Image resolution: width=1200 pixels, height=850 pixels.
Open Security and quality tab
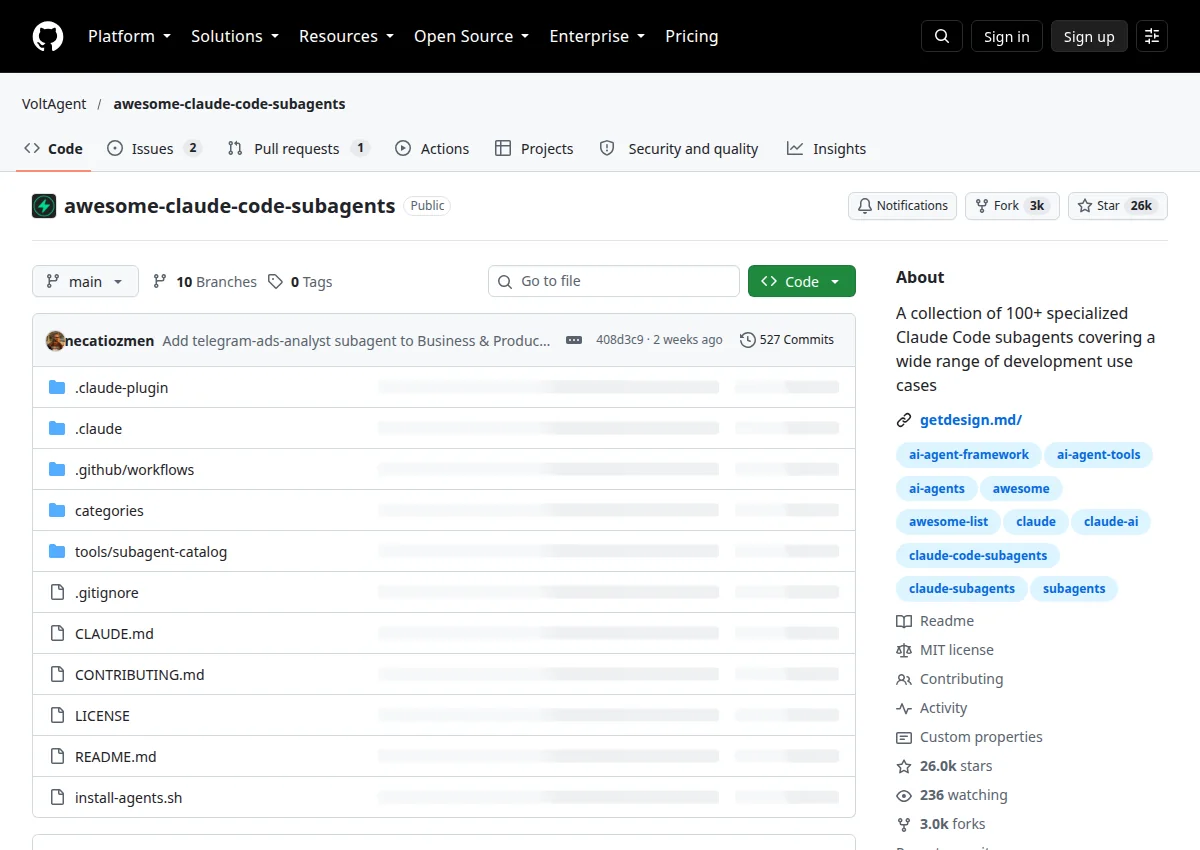[678, 148]
